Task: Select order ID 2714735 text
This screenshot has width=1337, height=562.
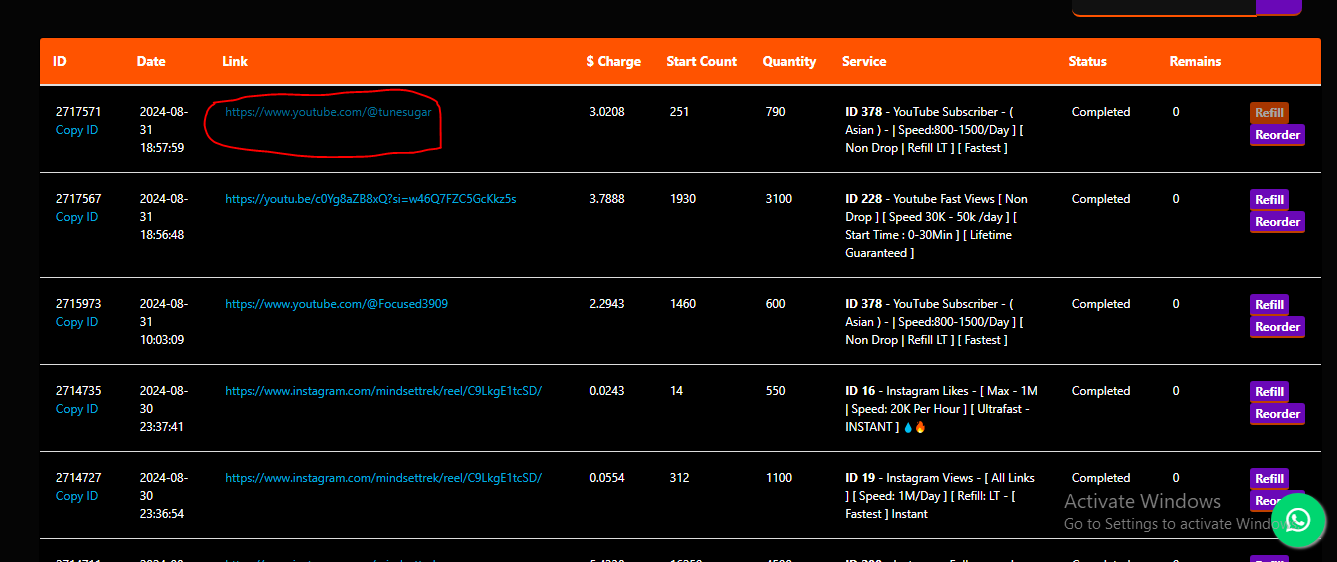Action: [78, 391]
